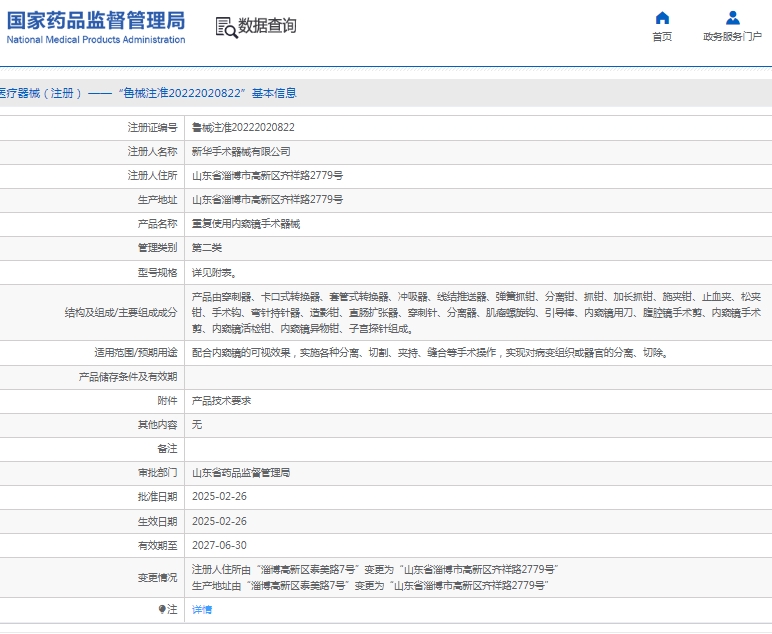Click the home house icon
Viewport: 772px width, 634px height.
[662, 18]
